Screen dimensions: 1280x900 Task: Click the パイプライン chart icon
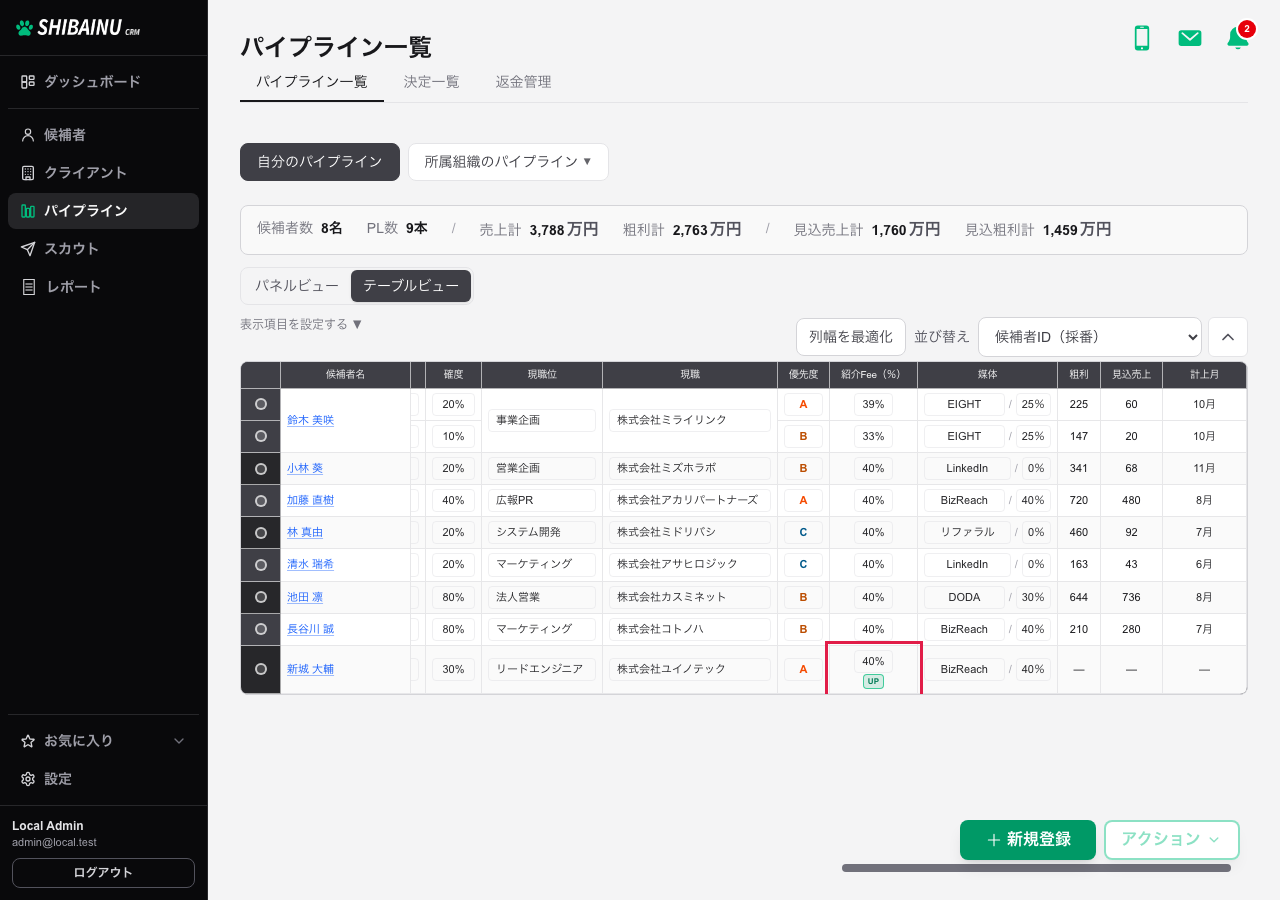[28, 211]
